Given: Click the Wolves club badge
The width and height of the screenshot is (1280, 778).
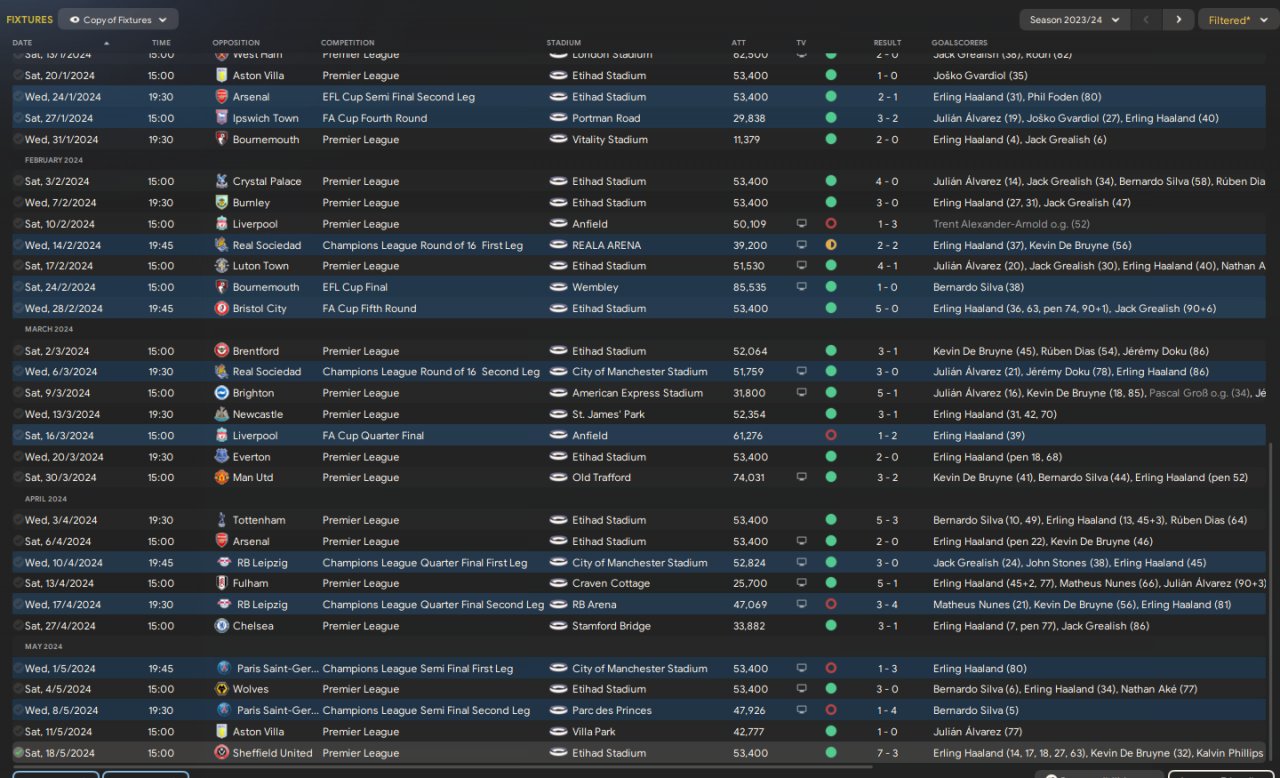Looking at the screenshot, I should (222, 689).
